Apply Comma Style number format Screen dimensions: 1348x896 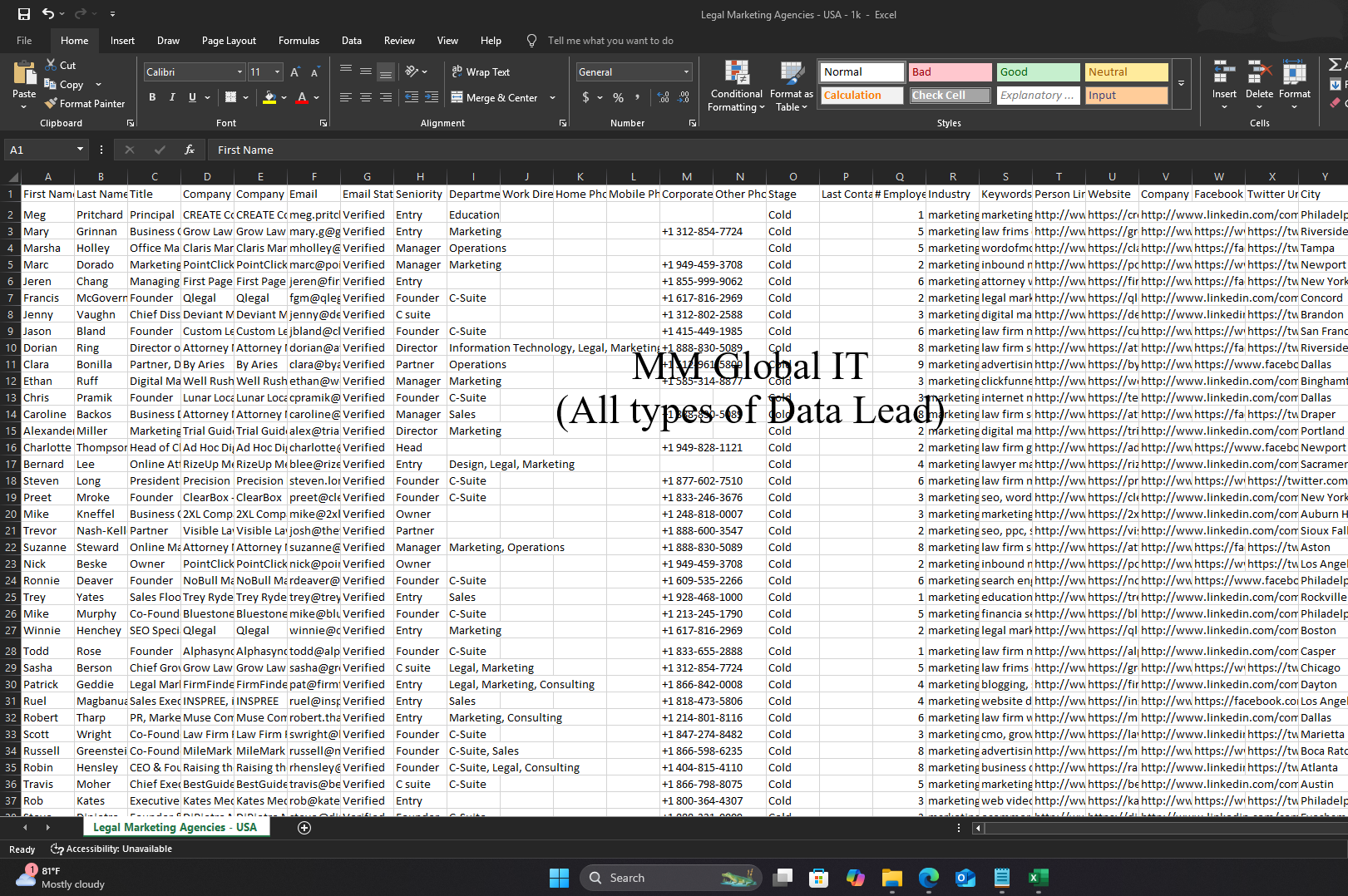click(x=638, y=97)
